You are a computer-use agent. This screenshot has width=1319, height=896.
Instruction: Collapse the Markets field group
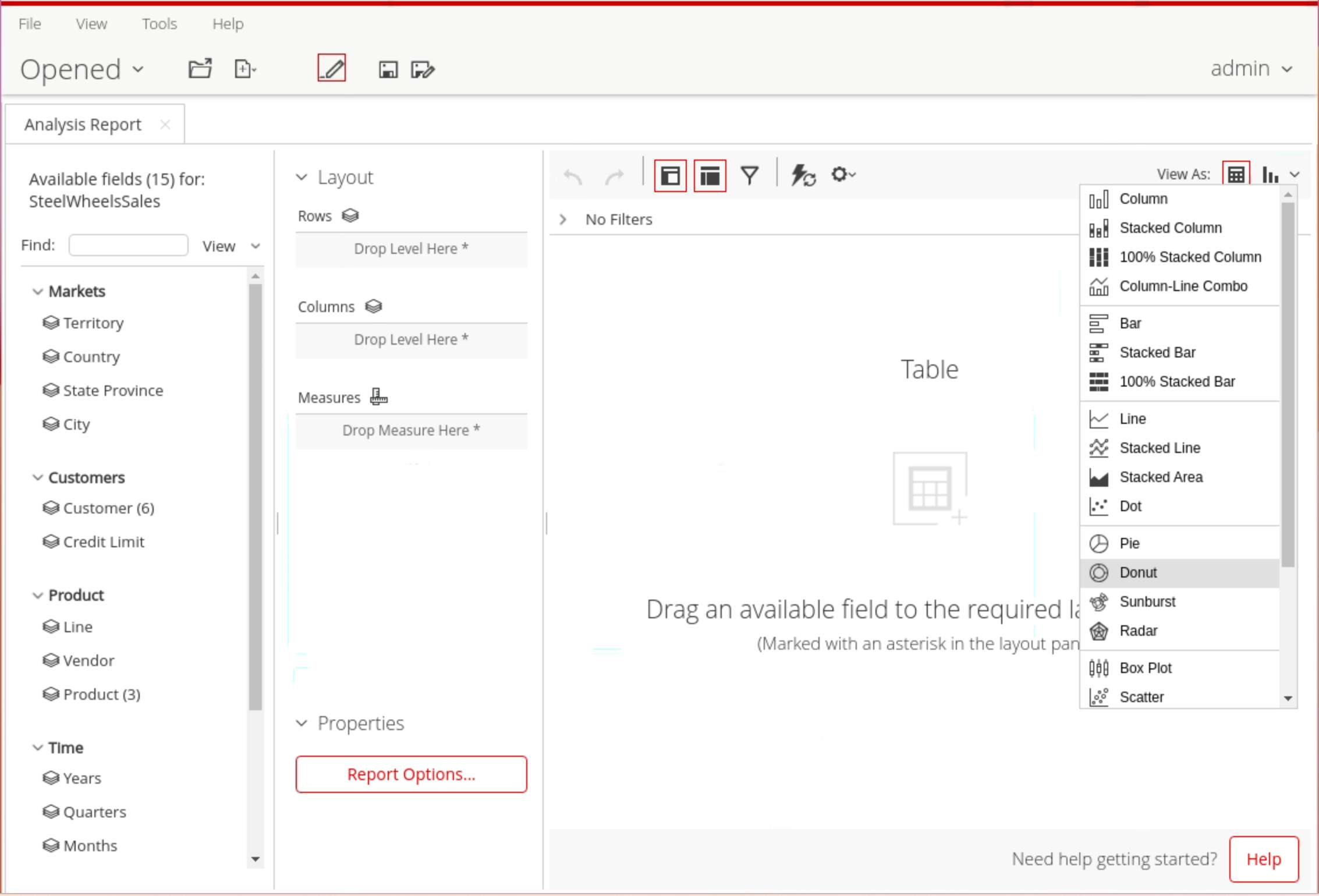(x=38, y=291)
